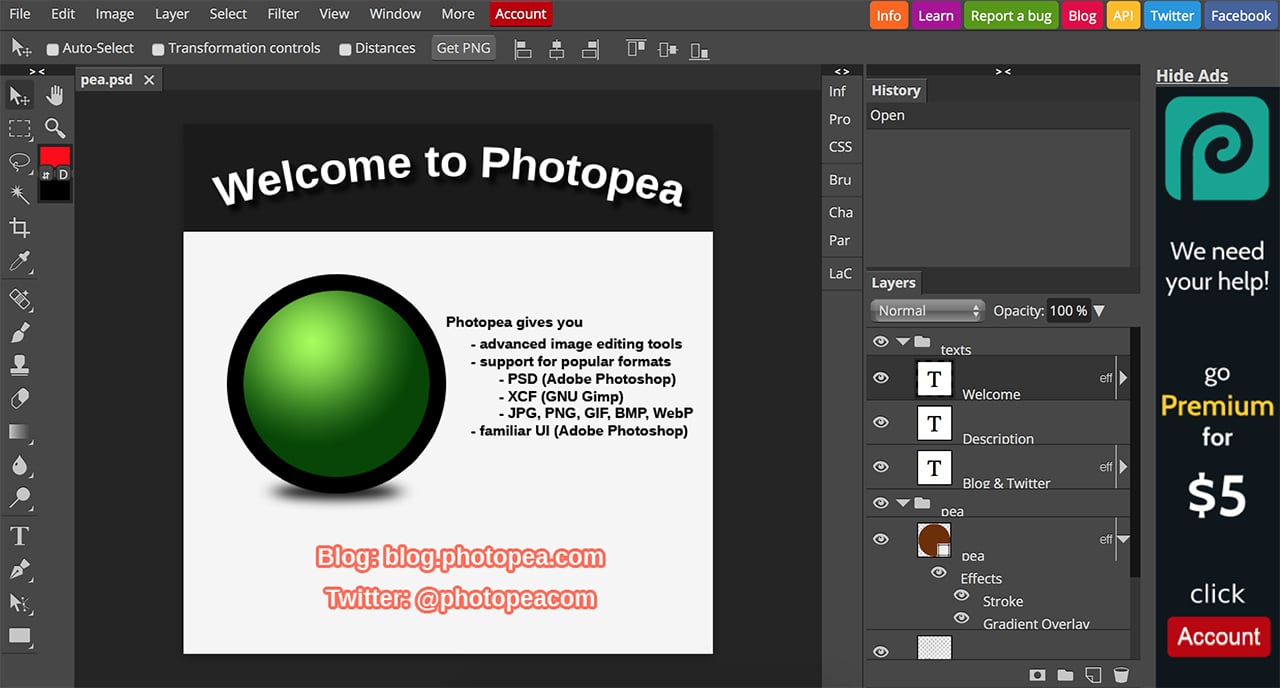Open the blend mode Normal dropdown
Screen dimensions: 1280x688
[928, 311]
